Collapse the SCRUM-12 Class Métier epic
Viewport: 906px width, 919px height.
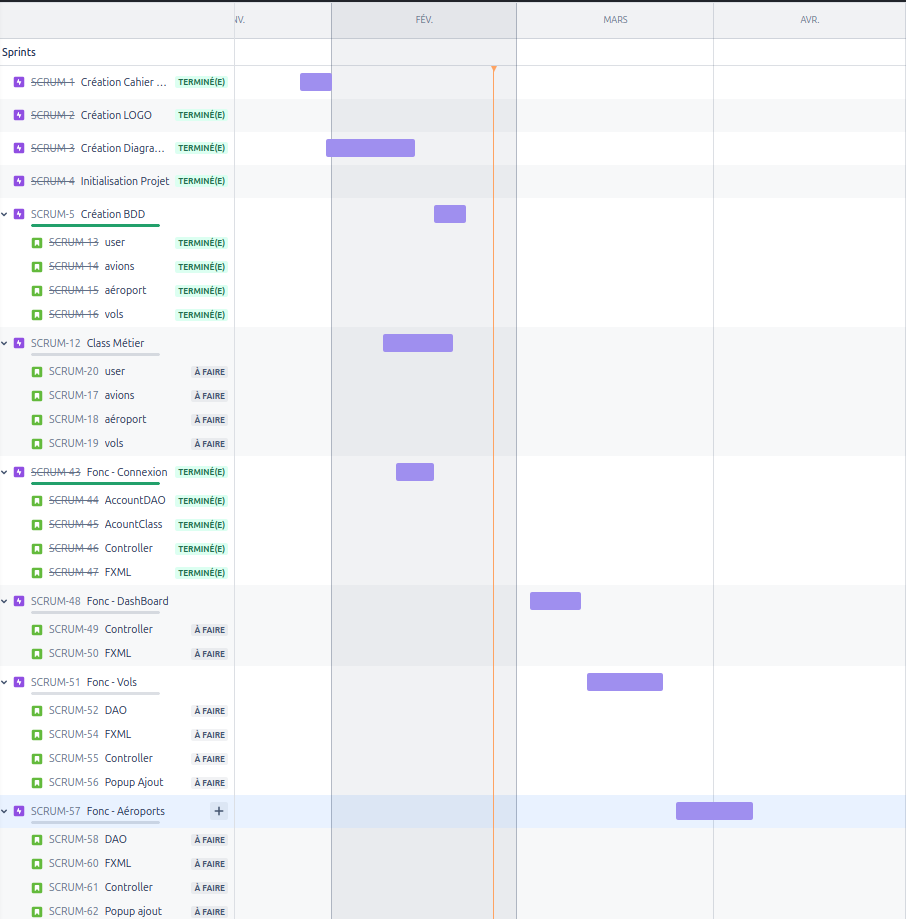[x=5, y=343]
